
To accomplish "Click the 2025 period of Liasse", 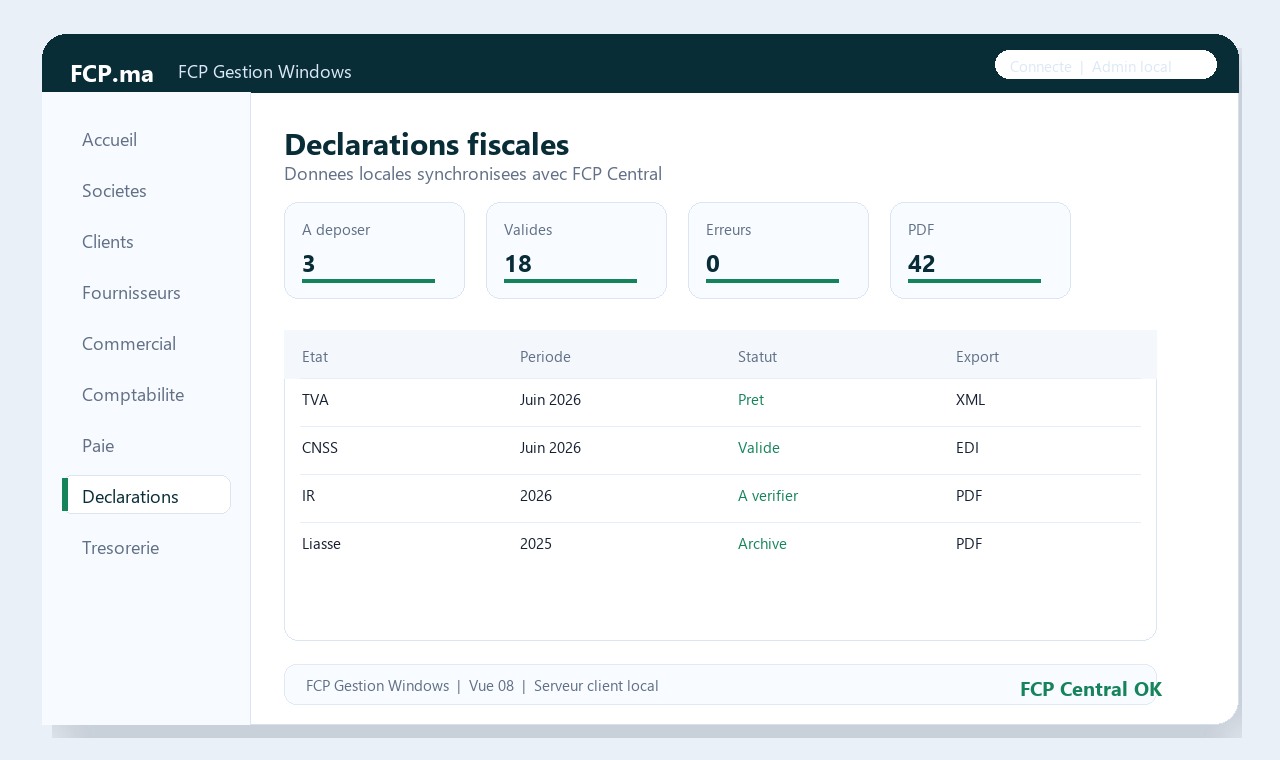I will pos(536,544).
